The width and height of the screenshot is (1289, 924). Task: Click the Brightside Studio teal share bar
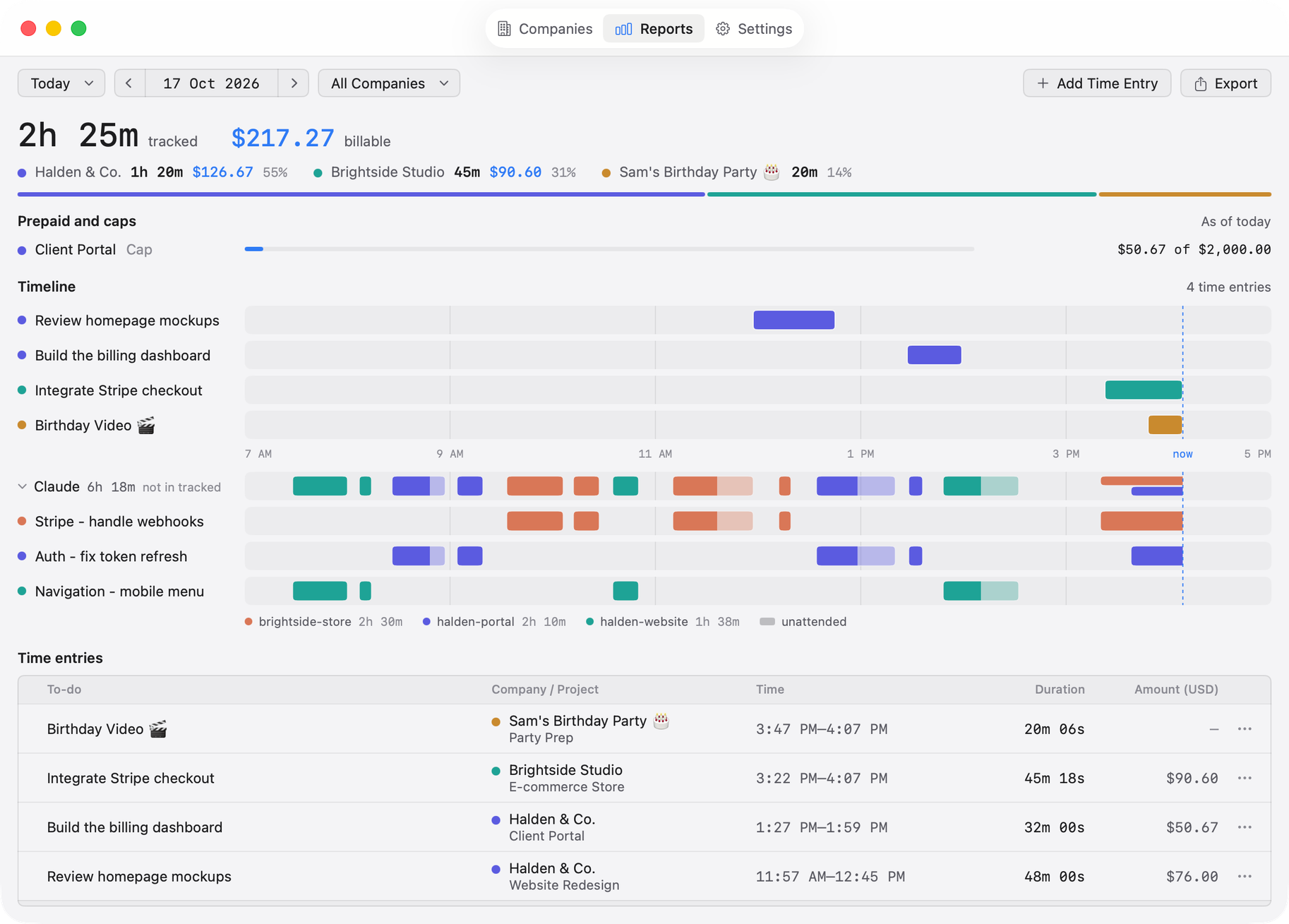(x=902, y=194)
